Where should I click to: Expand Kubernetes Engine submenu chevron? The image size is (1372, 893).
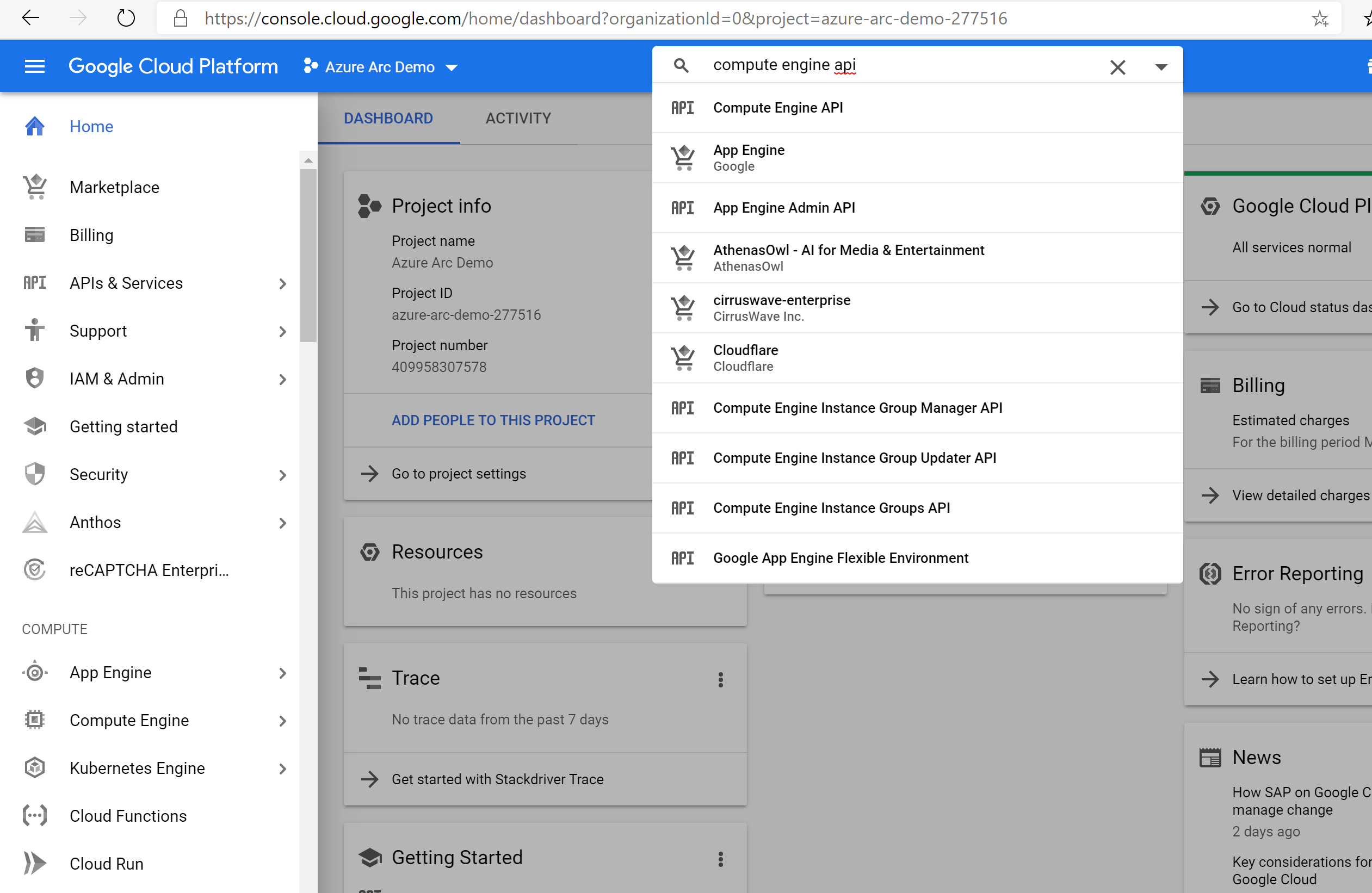click(282, 768)
